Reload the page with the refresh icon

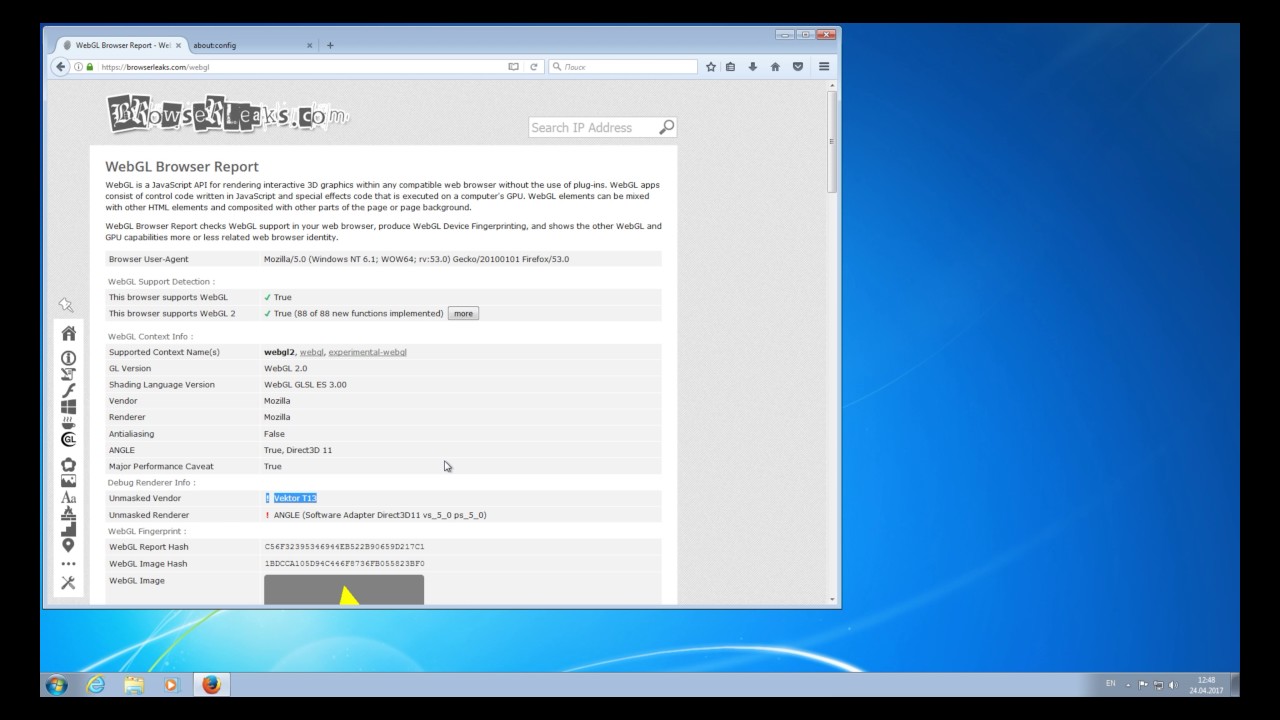(534, 67)
